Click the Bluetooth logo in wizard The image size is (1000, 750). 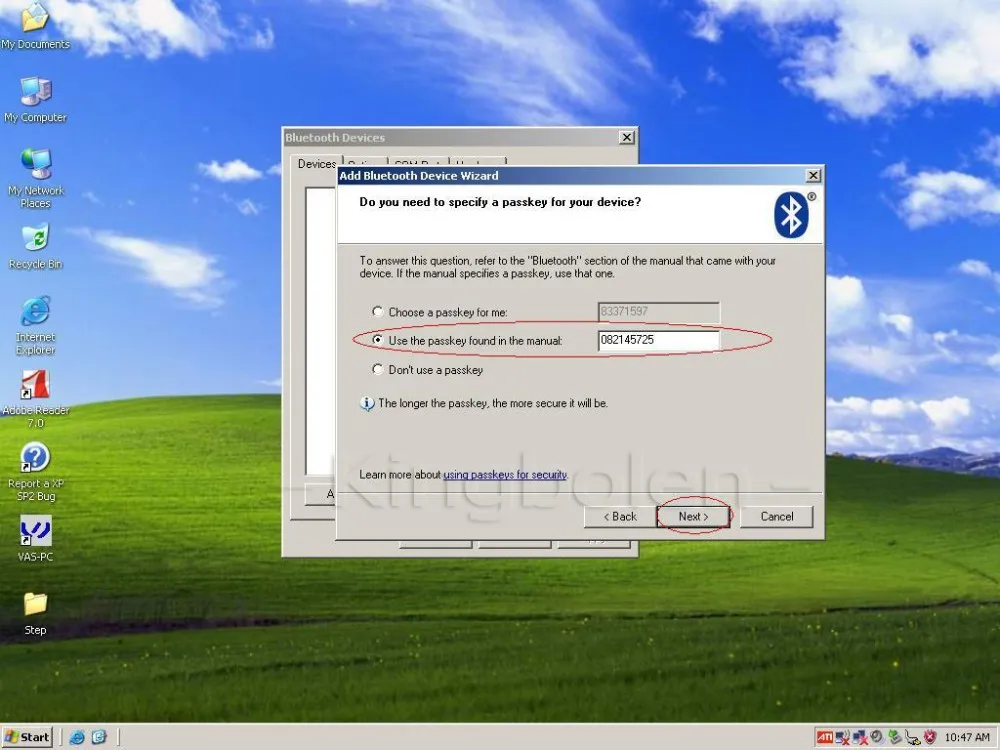click(791, 215)
